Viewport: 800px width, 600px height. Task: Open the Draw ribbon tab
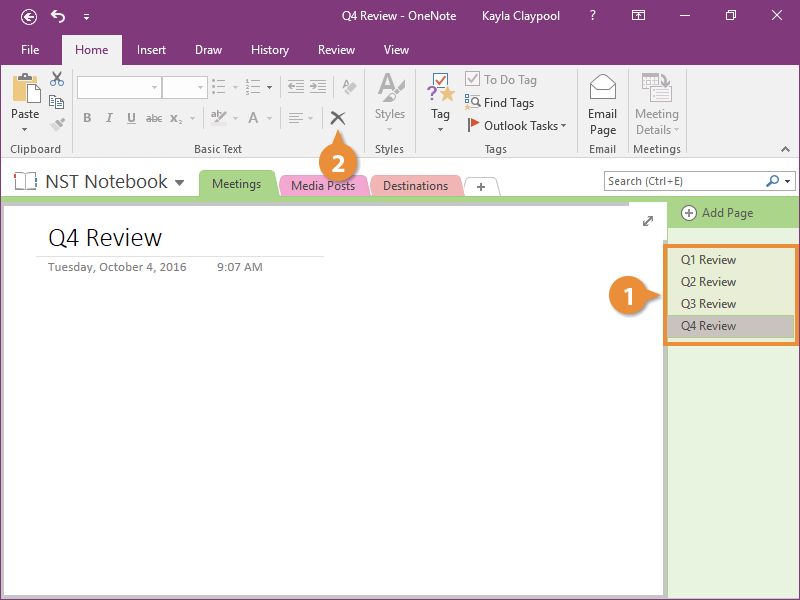click(208, 49)
